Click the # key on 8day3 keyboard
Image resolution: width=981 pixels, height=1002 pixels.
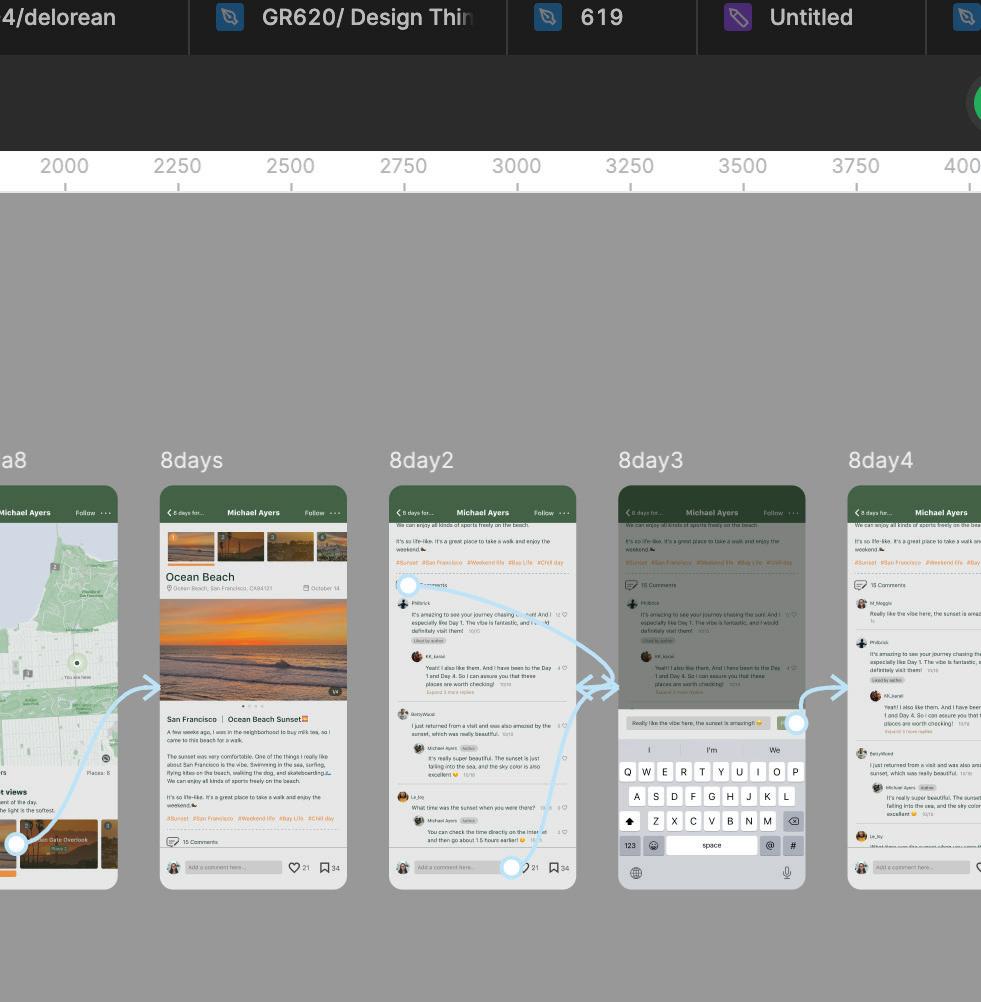(793, 845)
